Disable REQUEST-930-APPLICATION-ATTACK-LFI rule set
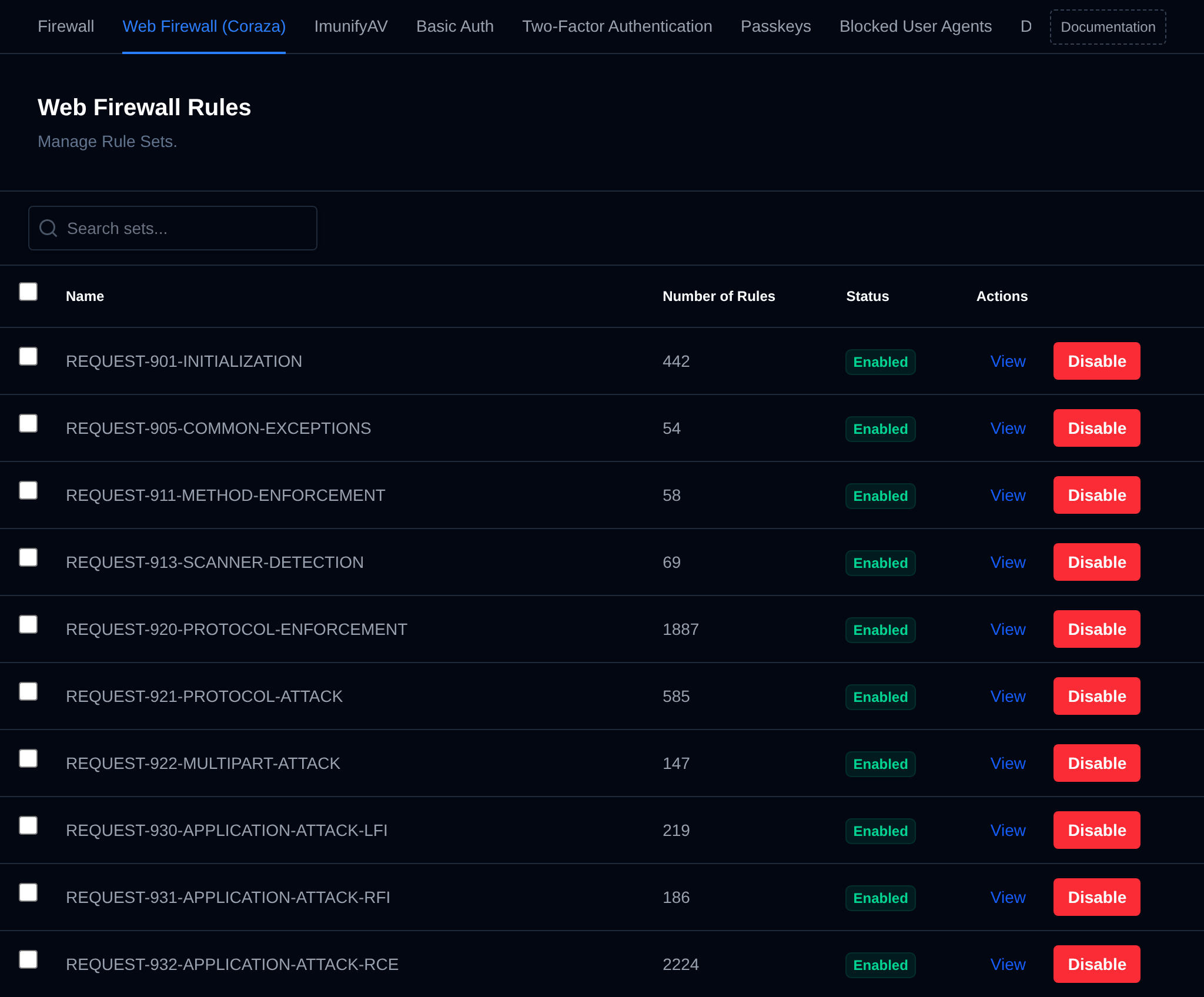Image resolution: width=1204 pixels, height=997 pixels. [x=1097, y=830]
